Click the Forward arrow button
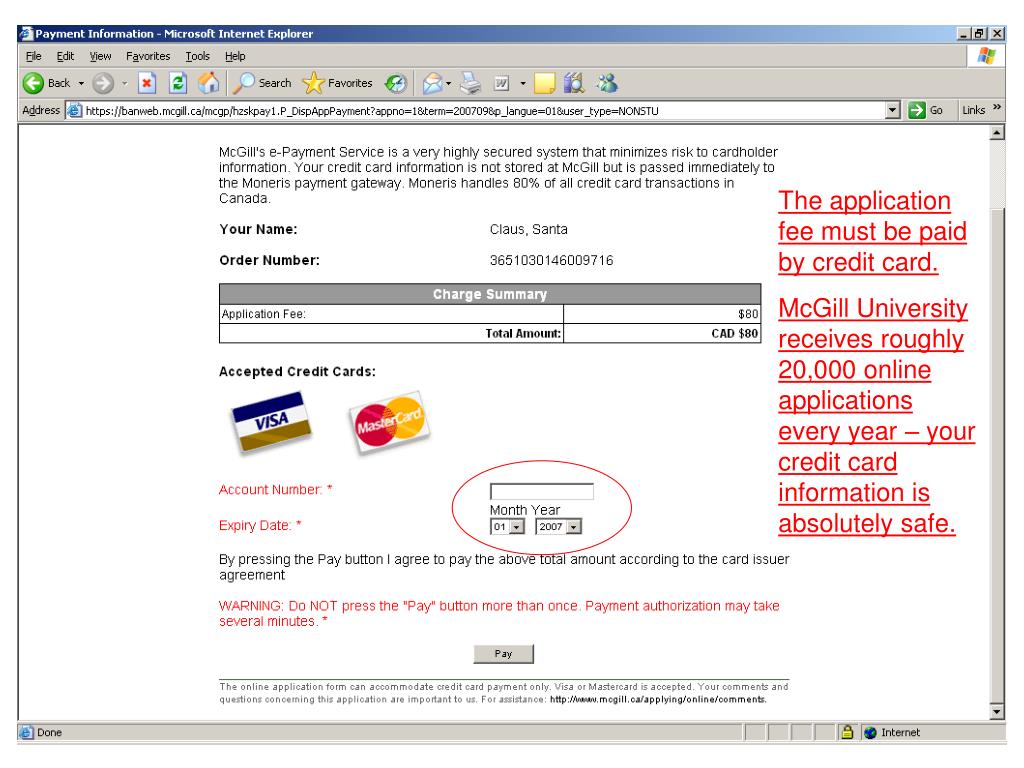Image resolution: width=1024 pixels, height=768 pixels. click(x=103, y=83)
